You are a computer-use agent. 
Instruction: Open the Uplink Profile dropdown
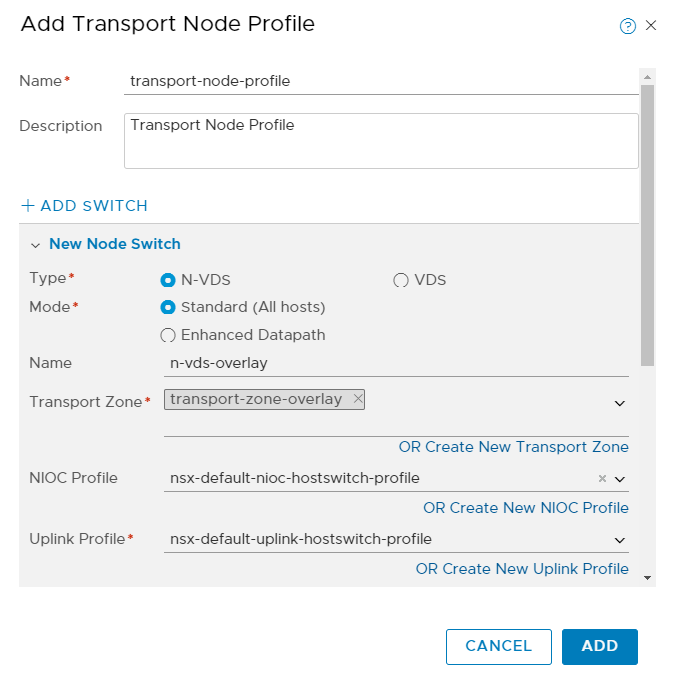(x=620, y=540)
